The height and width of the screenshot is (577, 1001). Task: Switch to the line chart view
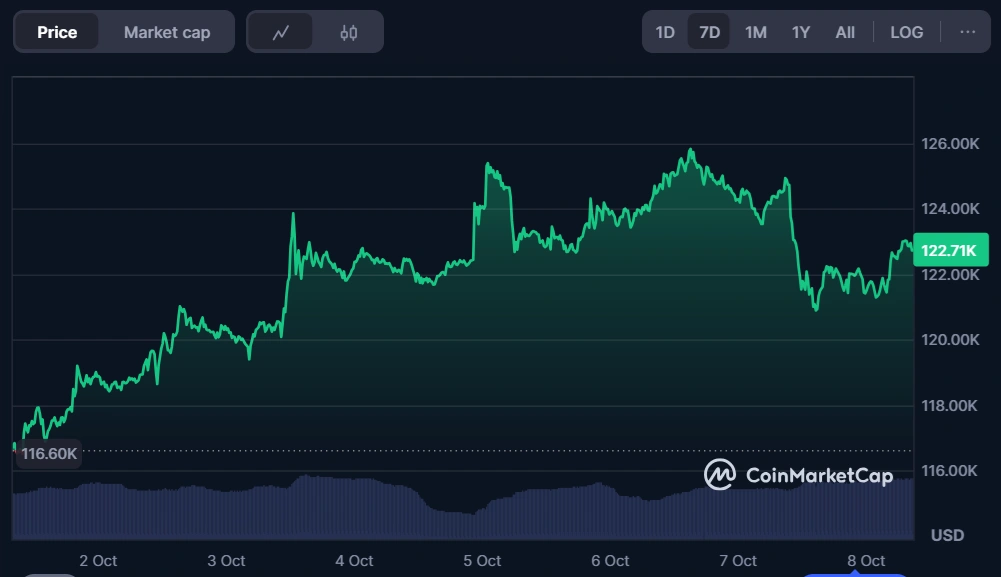coord(281,32)
